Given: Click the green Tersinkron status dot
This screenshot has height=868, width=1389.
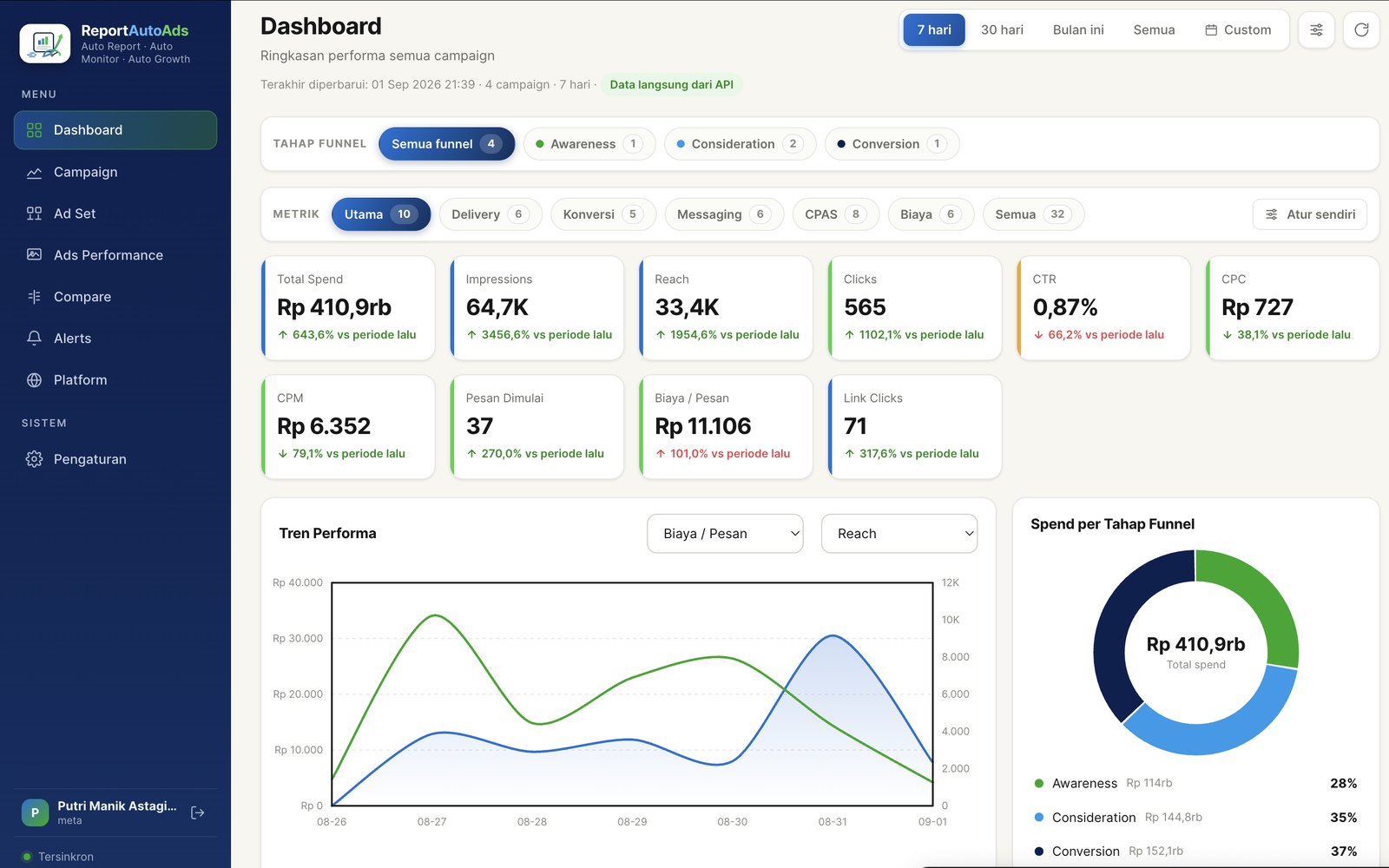Looking at the screenshot, I should point(27,857).
